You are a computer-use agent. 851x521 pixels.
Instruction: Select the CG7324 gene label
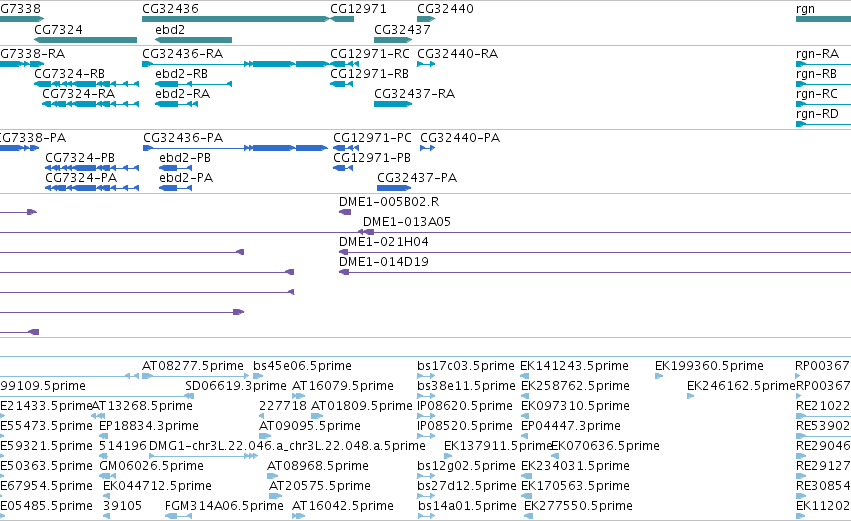pyautogui.click(x=58, y=29)
